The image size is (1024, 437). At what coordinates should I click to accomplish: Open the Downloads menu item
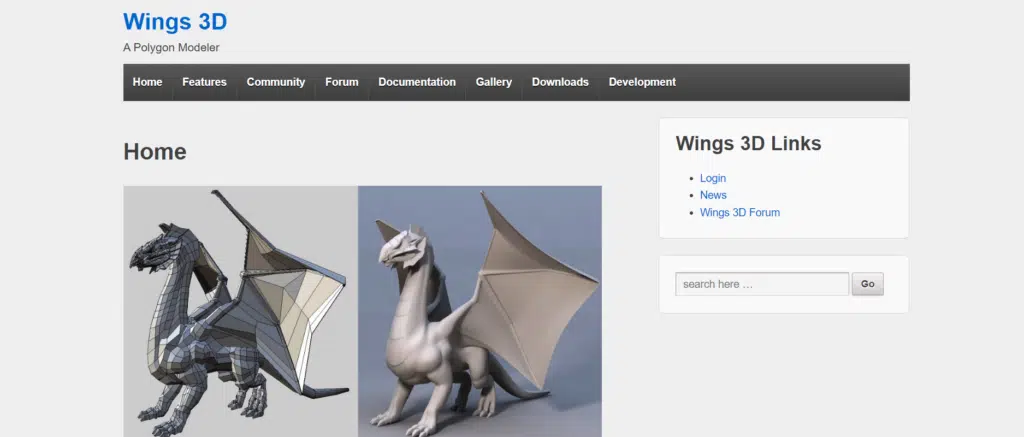click(560, 82)
